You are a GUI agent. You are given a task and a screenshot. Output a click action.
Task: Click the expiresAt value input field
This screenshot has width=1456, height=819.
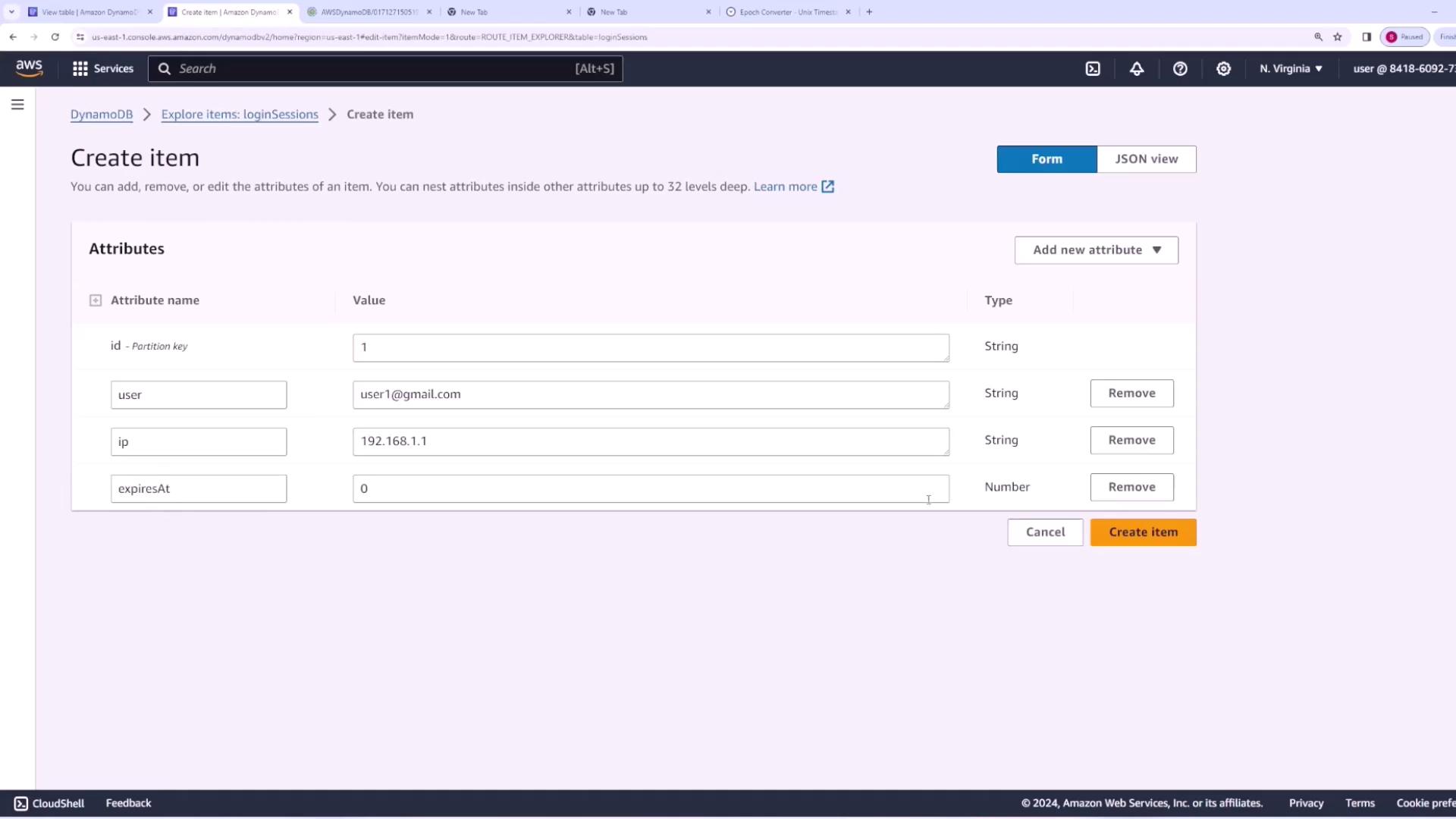pos(650,489)
